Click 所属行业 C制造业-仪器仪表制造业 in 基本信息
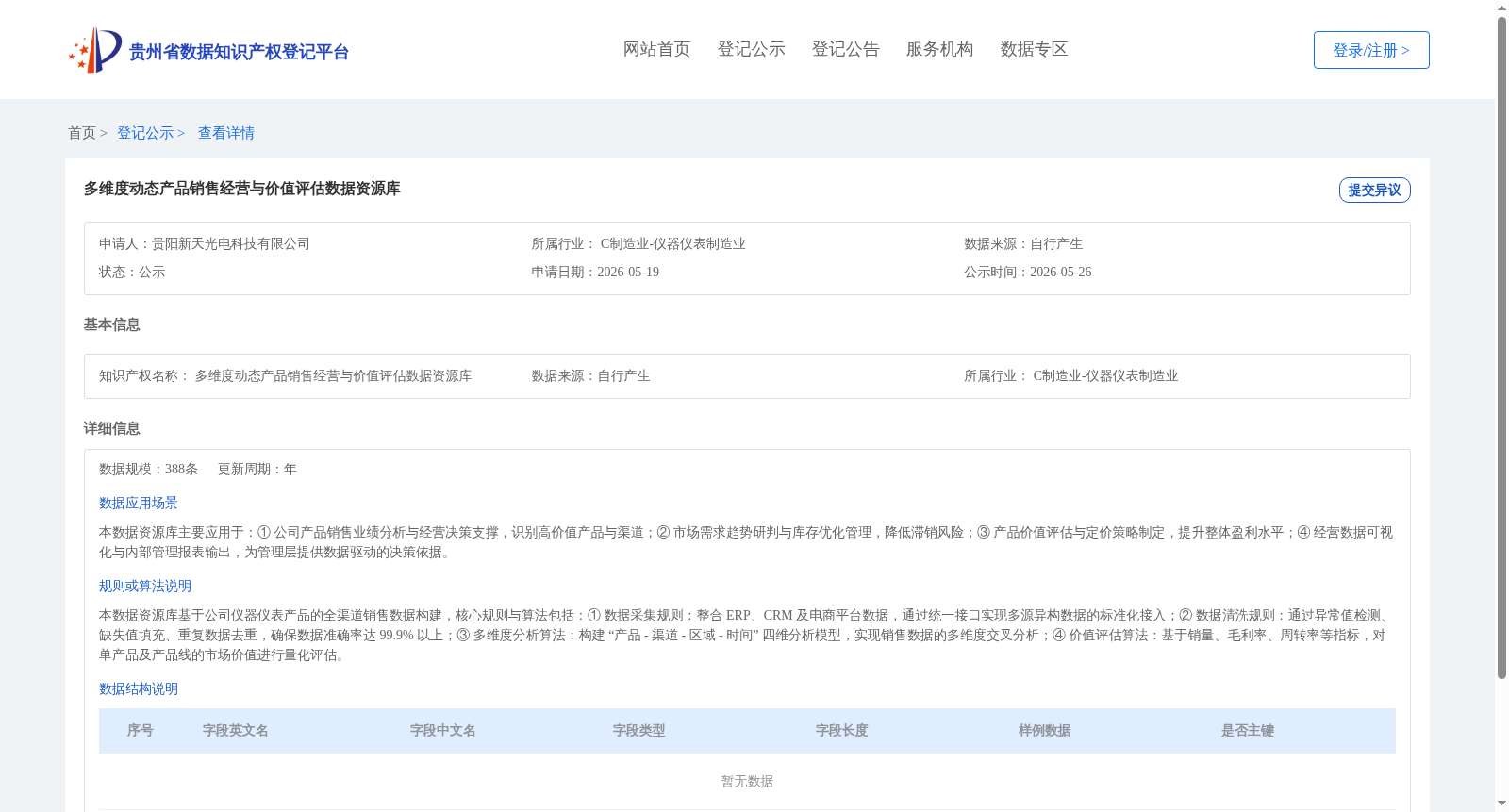Image resolution: width=1509 pixels, height=812 pixels. point(1071,375)
